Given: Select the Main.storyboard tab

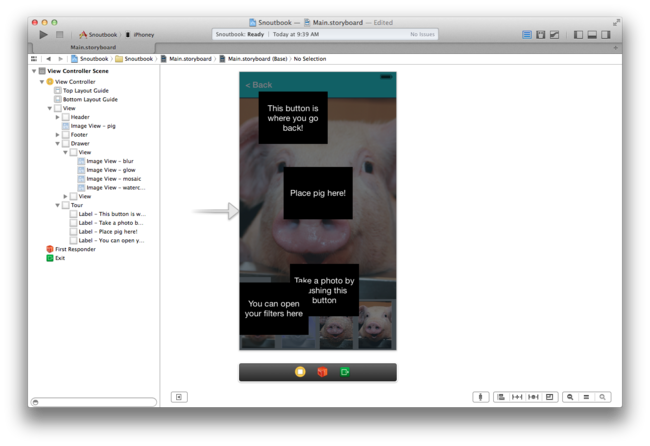Looking at the screenshot, I should (92, 47).
